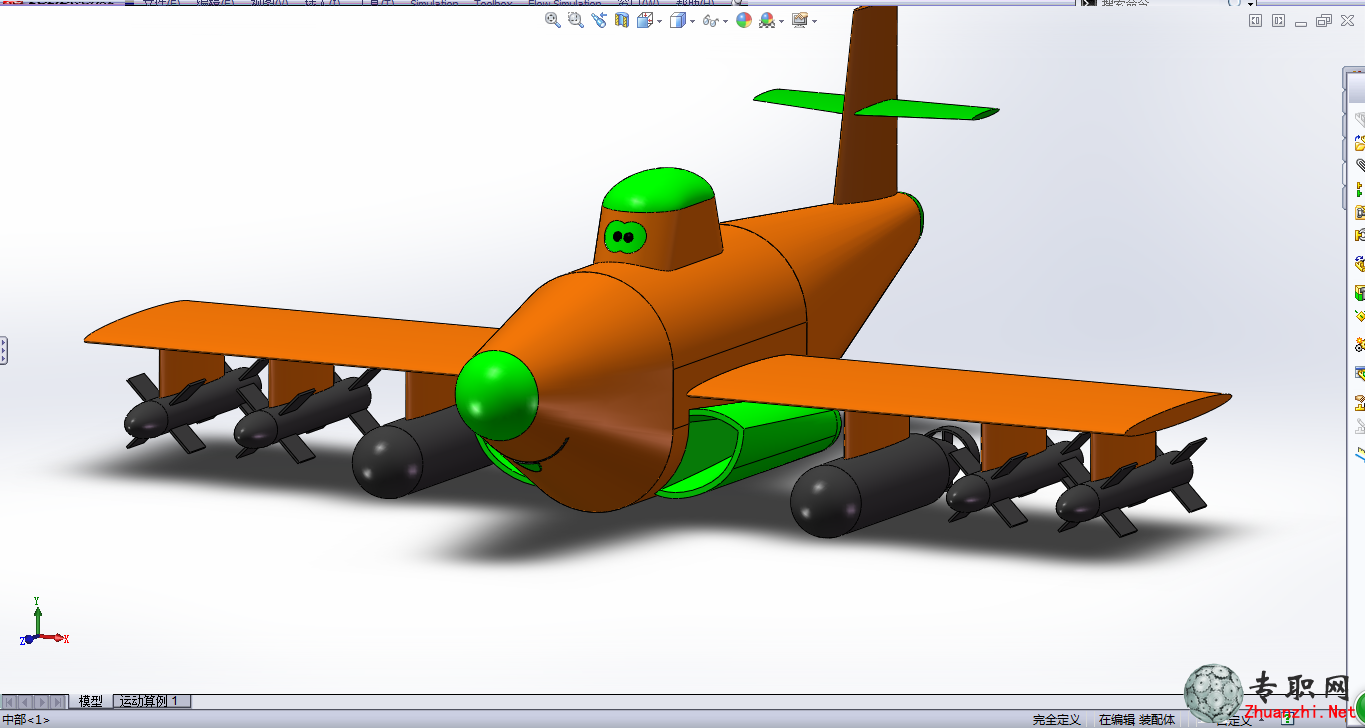Click the 完全定义 status text

1056,720
